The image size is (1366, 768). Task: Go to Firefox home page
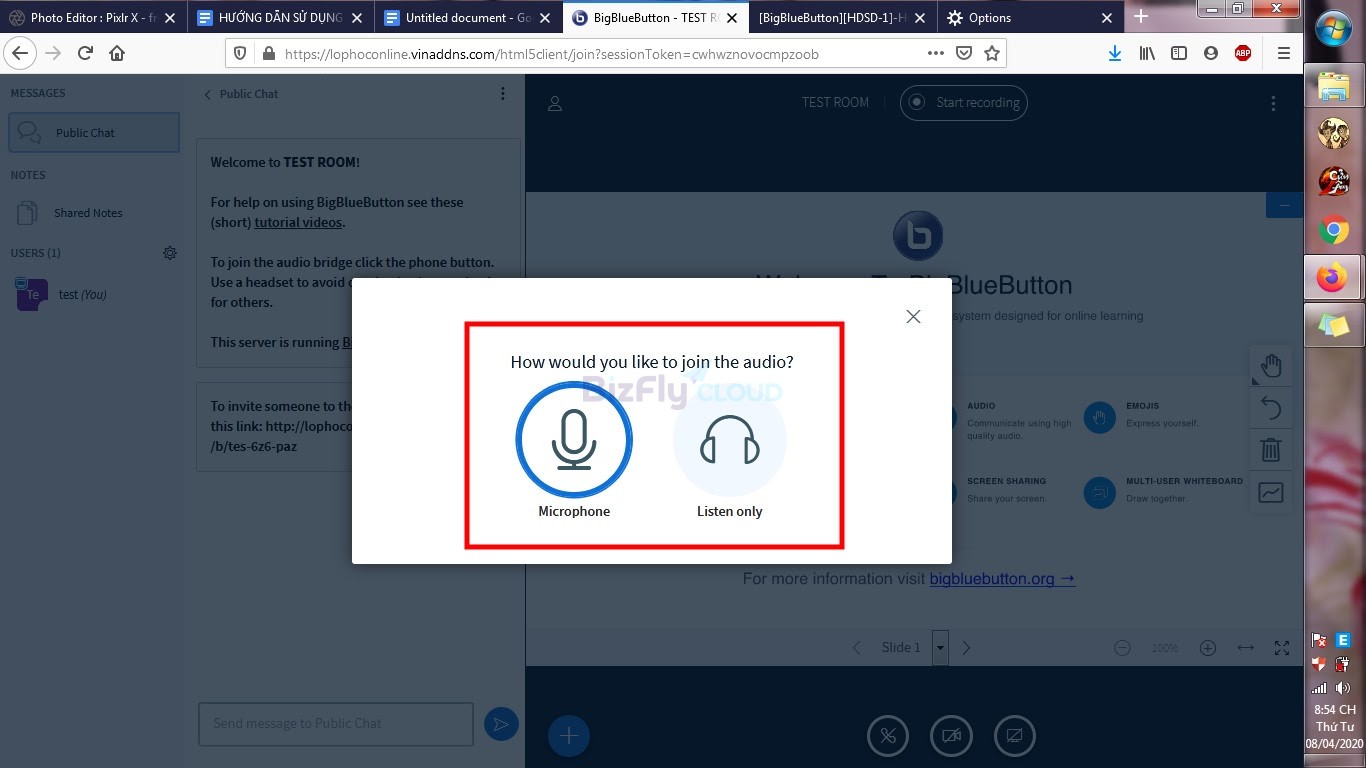(117, 54)
